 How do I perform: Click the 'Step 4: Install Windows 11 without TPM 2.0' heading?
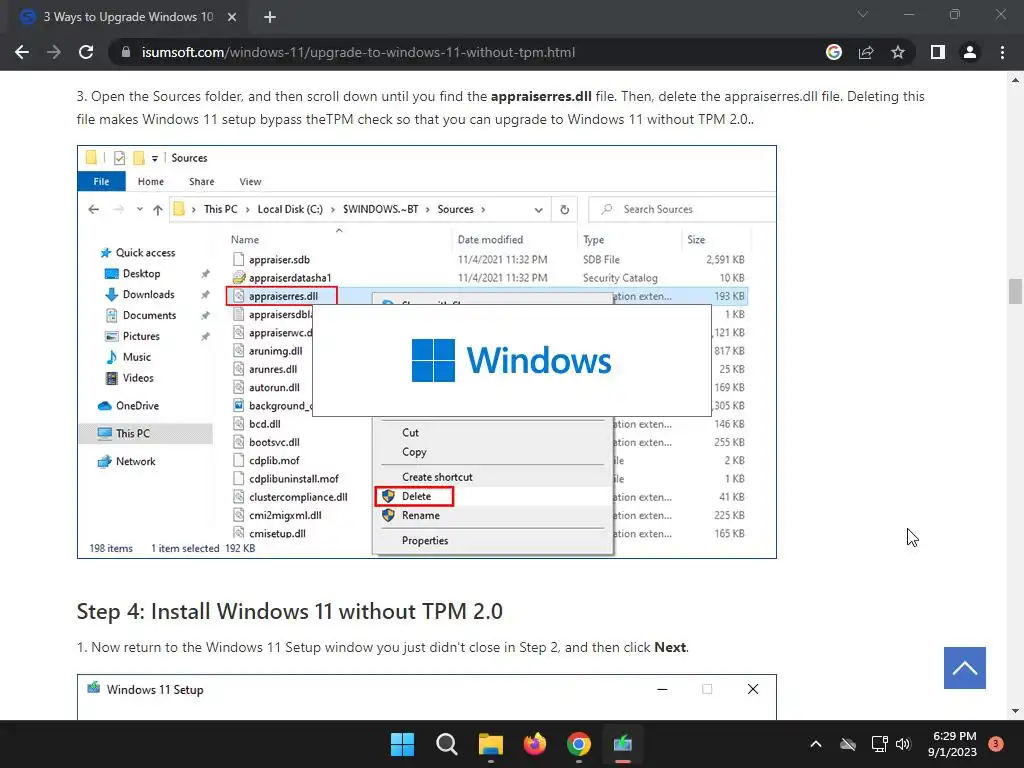click(289, 611)
